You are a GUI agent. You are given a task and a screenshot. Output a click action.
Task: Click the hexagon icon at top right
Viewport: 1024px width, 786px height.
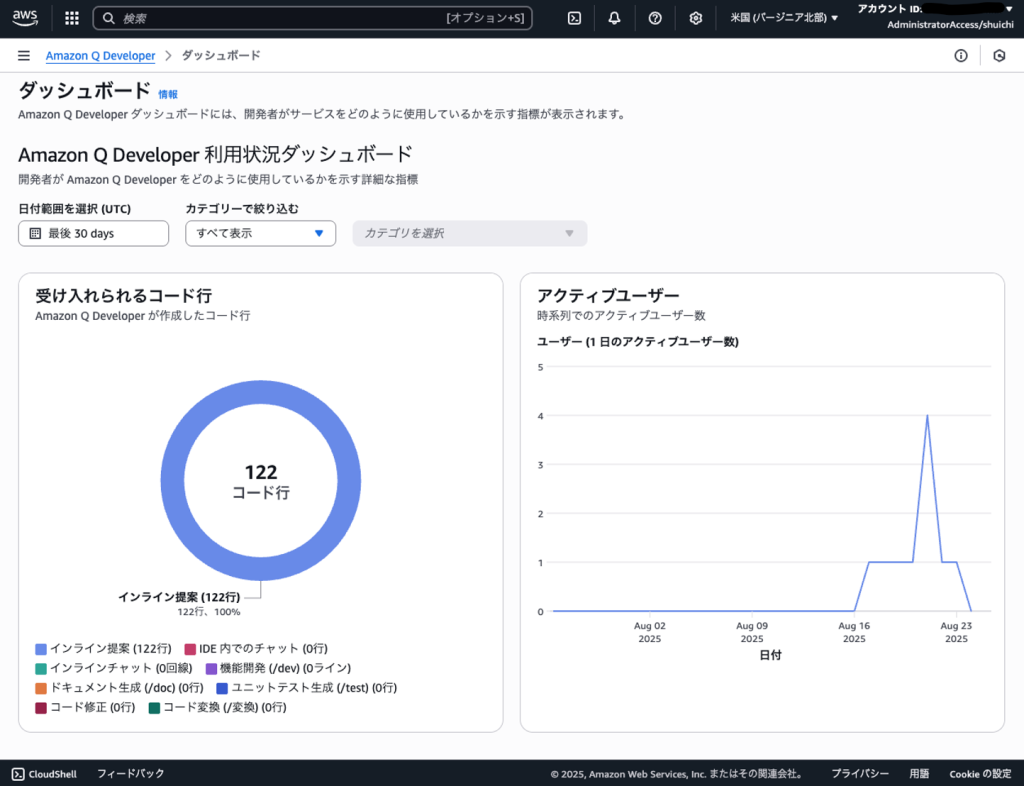tap(999, 56)
